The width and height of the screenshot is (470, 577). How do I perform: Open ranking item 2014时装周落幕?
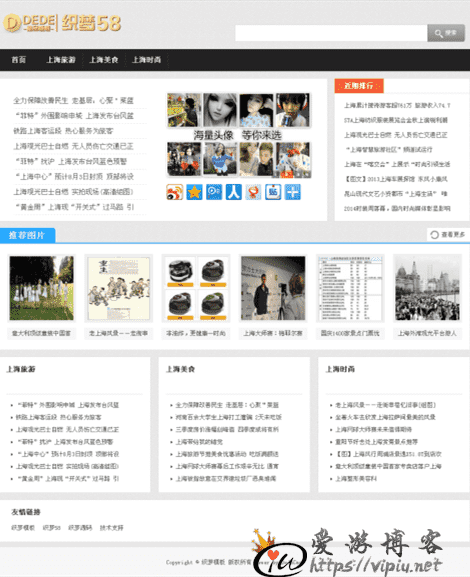point(397,209)
